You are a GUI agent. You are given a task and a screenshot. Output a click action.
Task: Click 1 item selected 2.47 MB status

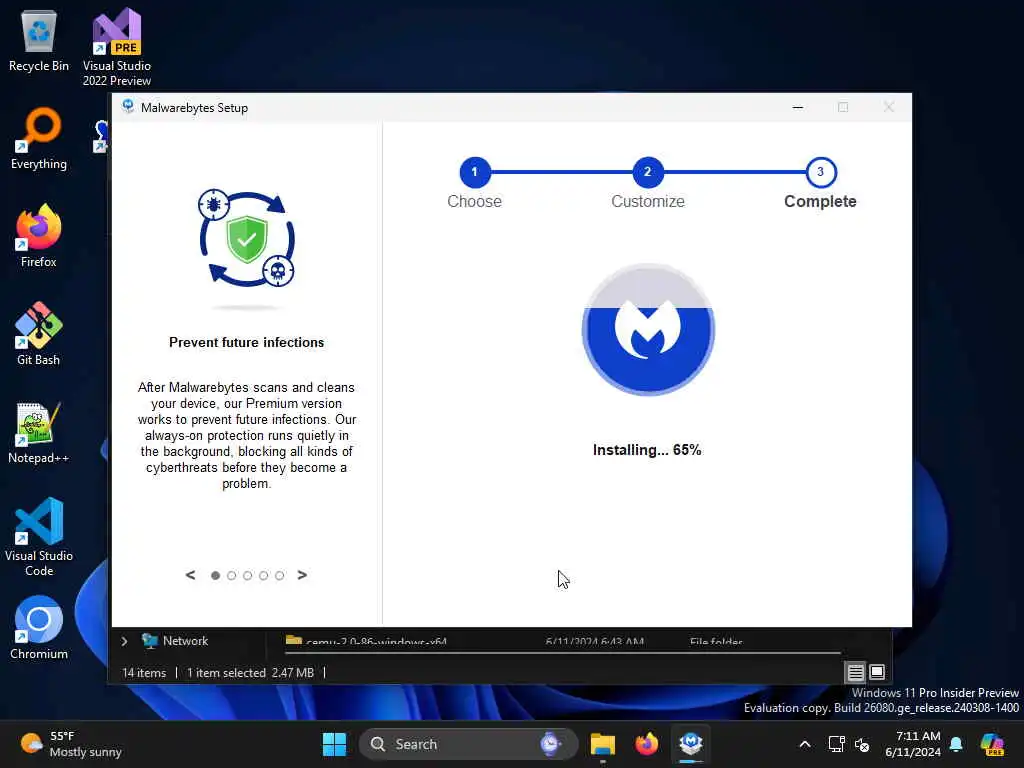click(251, 673)
